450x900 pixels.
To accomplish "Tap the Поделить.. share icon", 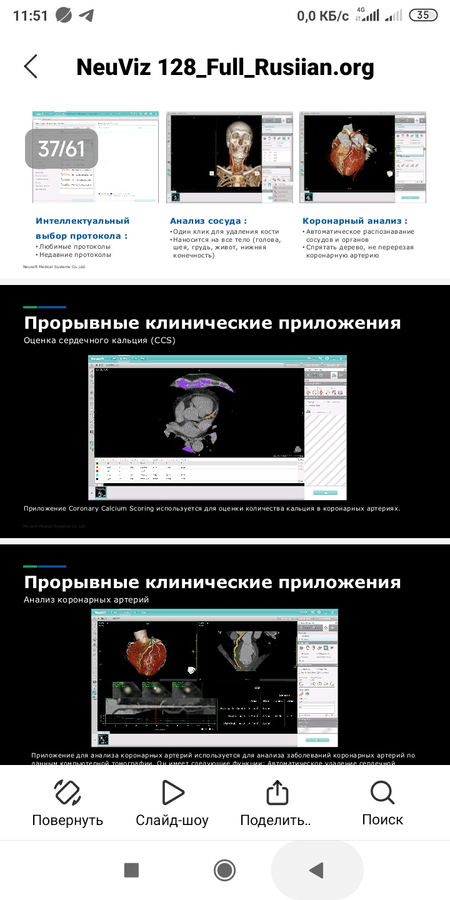I will click(277, 793).
